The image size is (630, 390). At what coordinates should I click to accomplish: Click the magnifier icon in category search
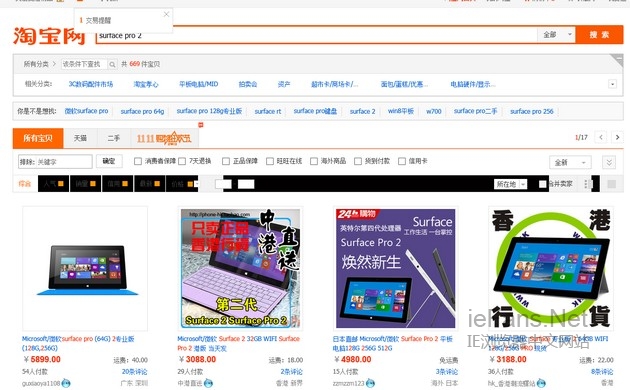click(112, 64)
